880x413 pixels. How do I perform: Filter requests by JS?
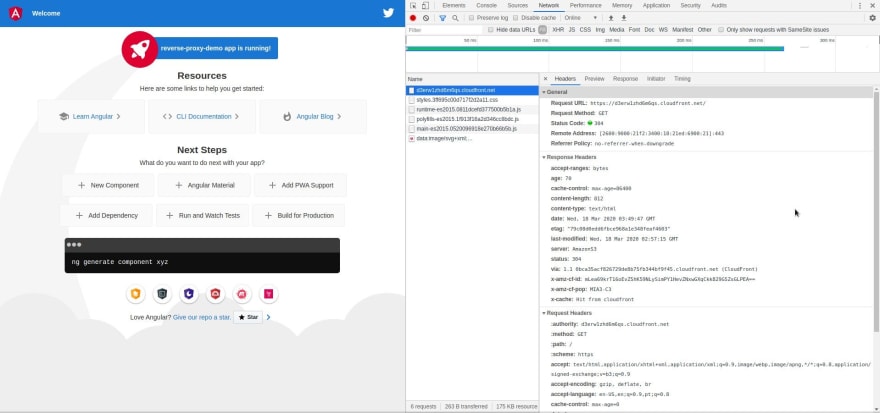coord(572,30)
